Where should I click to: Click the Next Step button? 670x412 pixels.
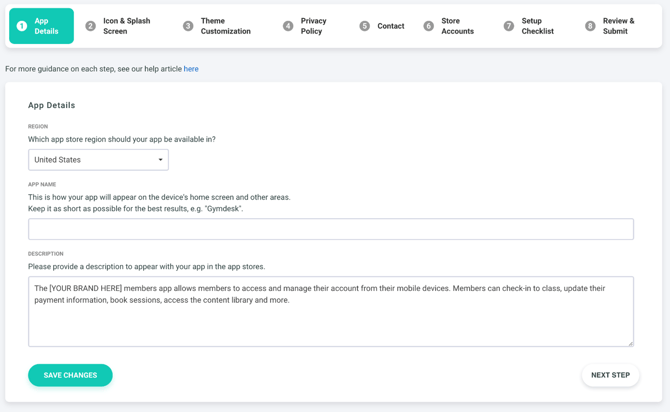(x=610, y=375)
